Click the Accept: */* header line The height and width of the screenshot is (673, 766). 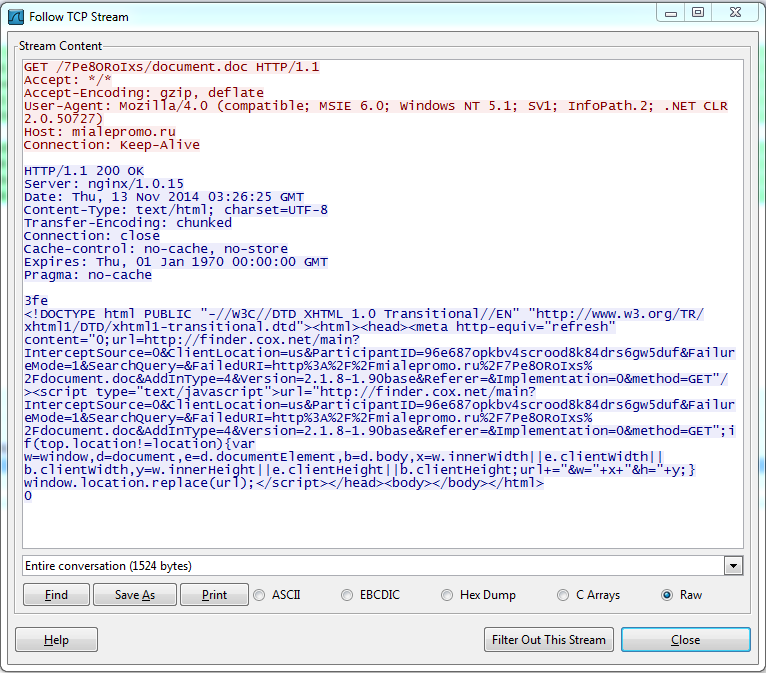point(68,80)
